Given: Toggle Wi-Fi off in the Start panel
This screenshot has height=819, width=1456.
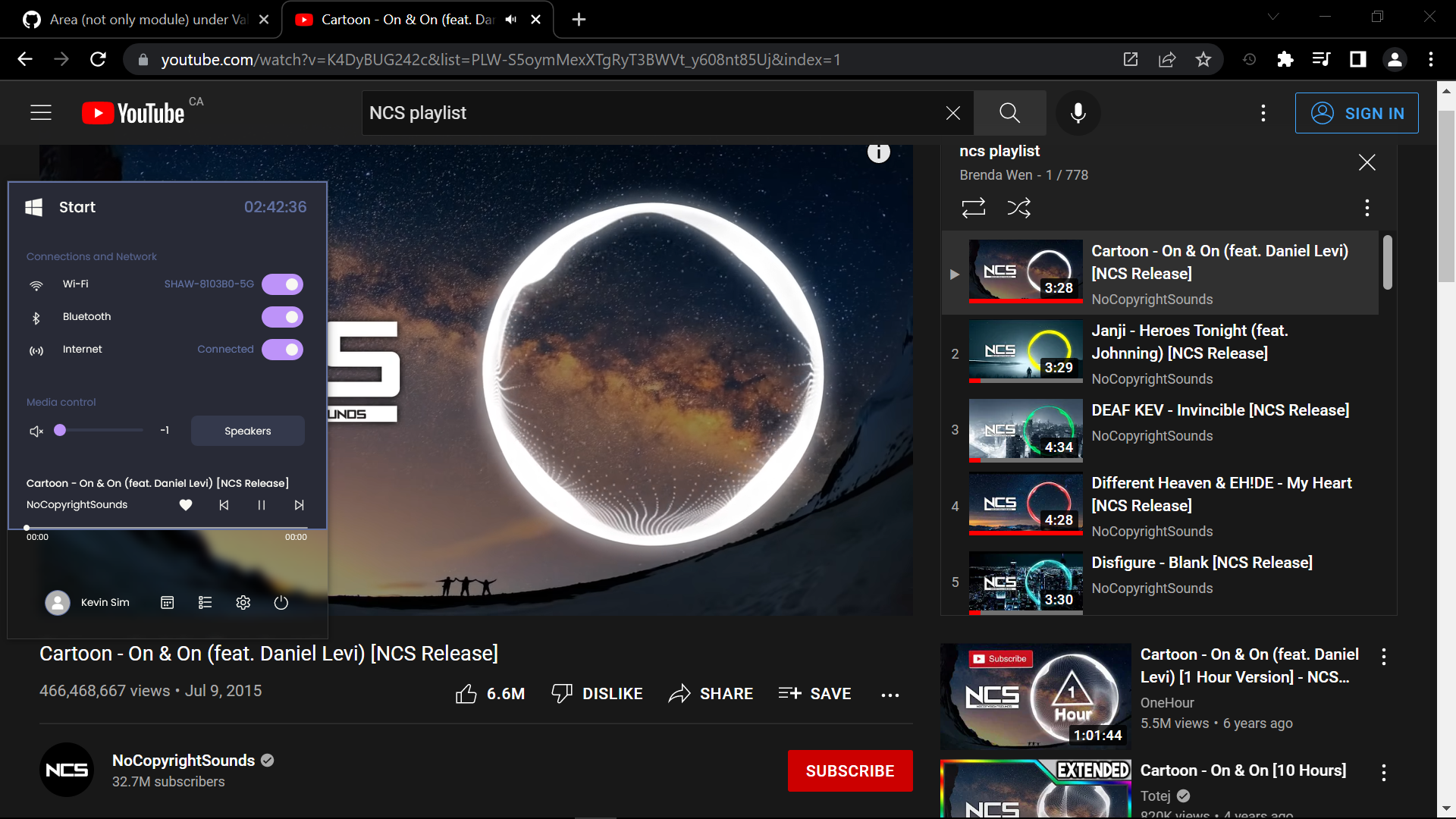Looking at the screenshot, I should pyautogui.click(x=282, y=284).
